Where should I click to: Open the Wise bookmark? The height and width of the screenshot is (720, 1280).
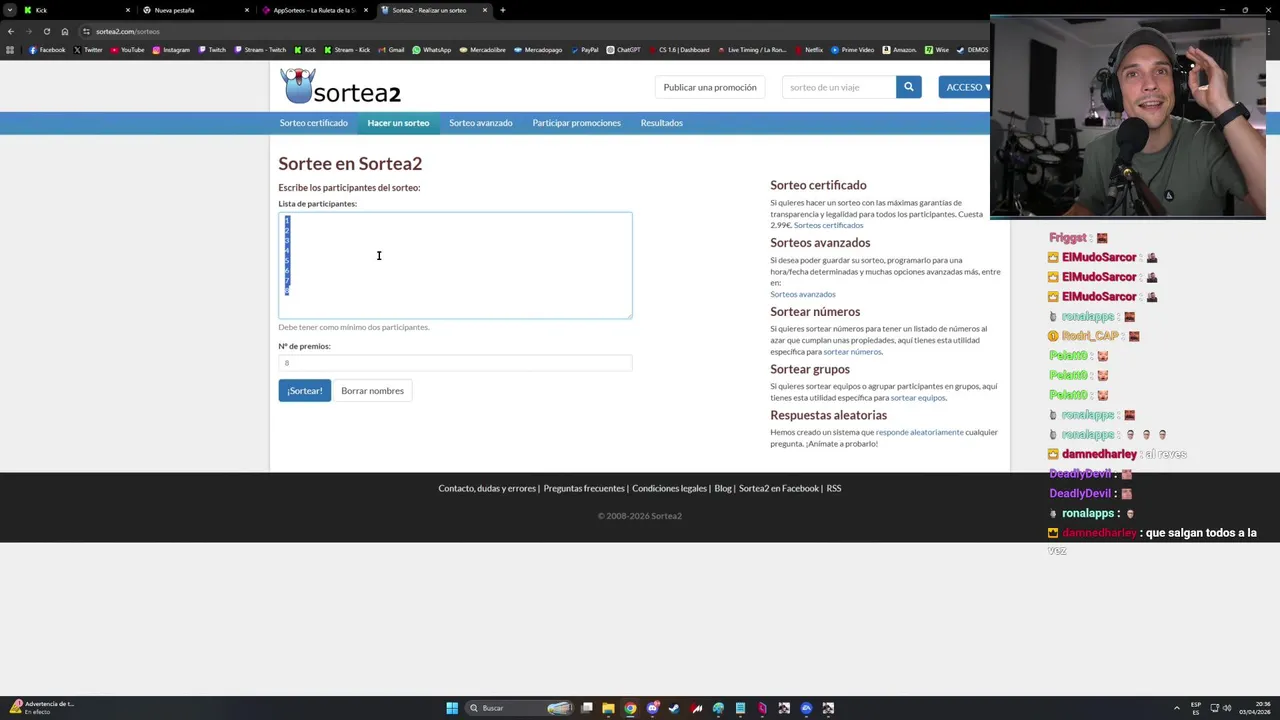(937, 50)
